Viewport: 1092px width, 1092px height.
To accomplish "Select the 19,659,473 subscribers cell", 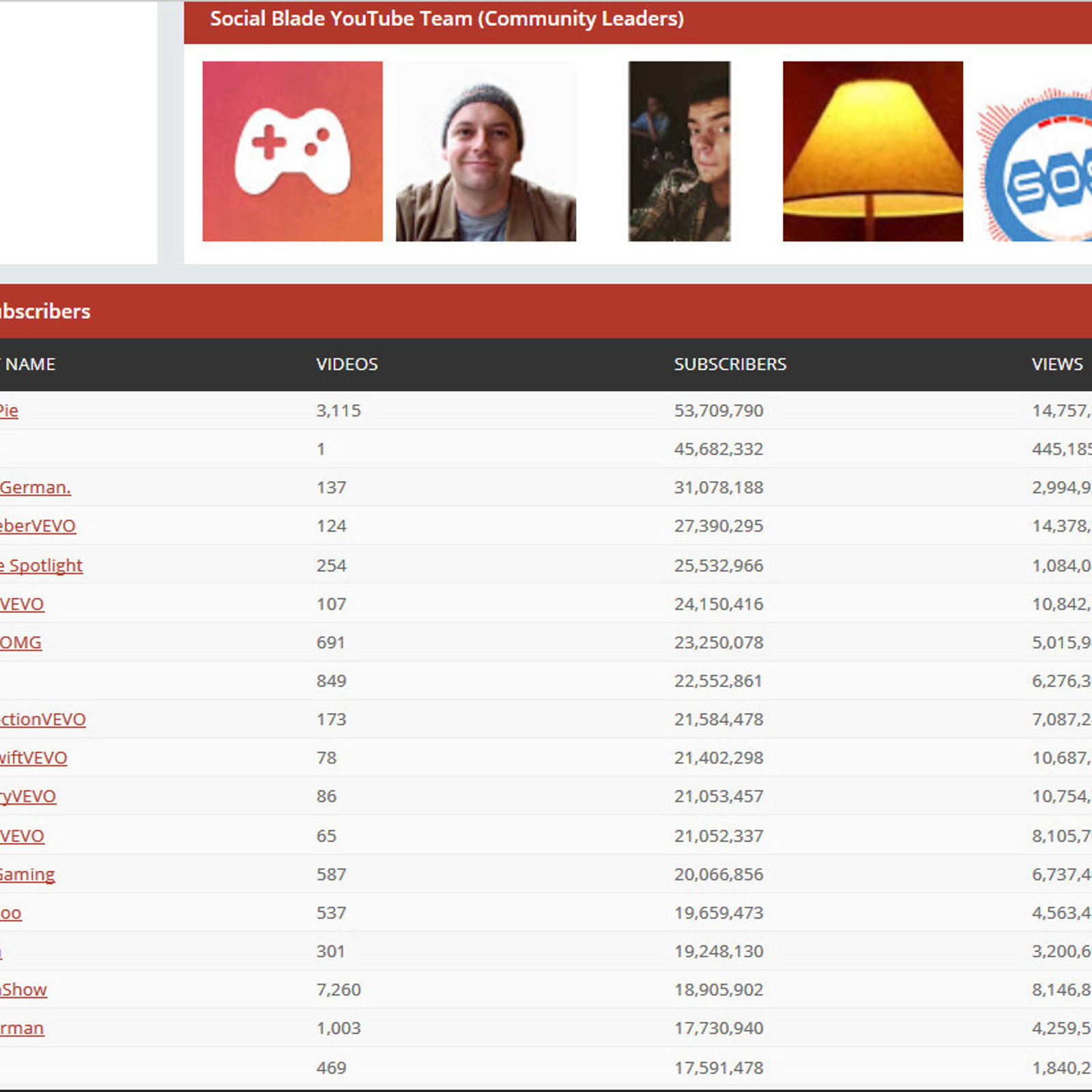I will 719,913.
